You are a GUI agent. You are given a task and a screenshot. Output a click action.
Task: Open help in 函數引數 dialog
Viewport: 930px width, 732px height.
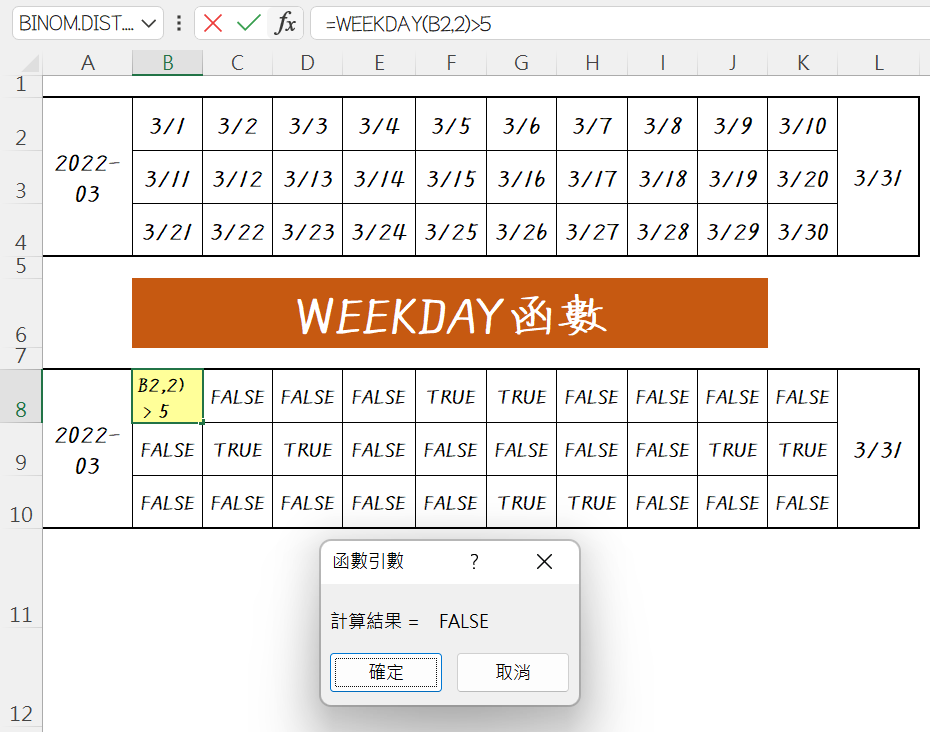tap(474, 561)
